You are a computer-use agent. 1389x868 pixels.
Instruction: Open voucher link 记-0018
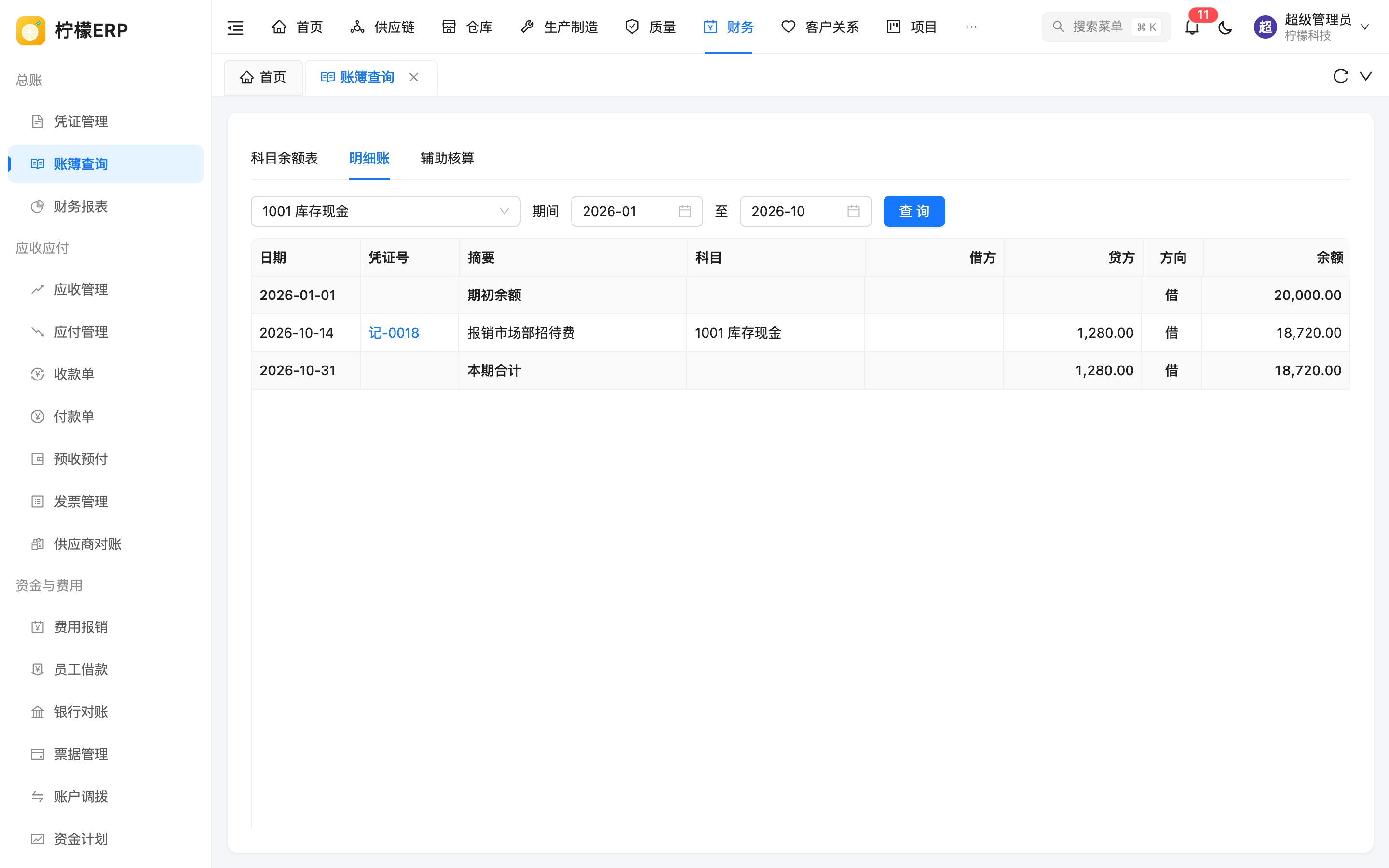pos(394,333)
